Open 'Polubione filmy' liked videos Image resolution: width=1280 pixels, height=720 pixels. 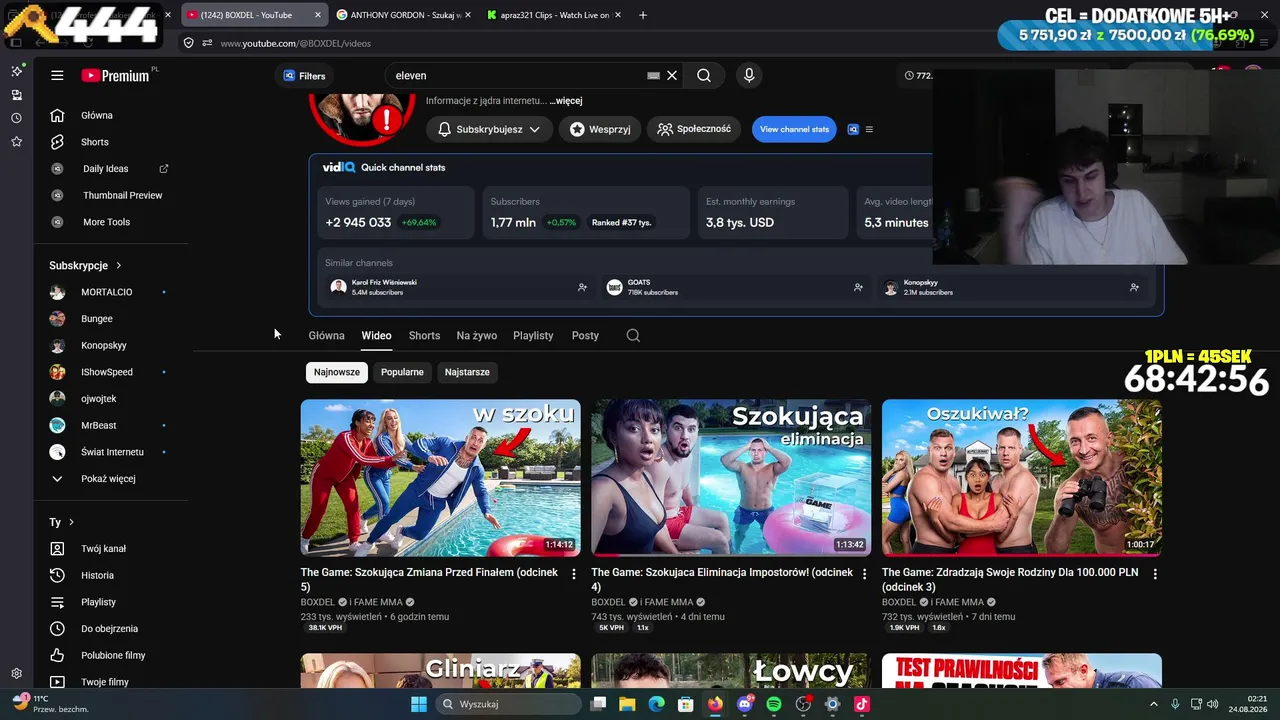click(111, 655)
